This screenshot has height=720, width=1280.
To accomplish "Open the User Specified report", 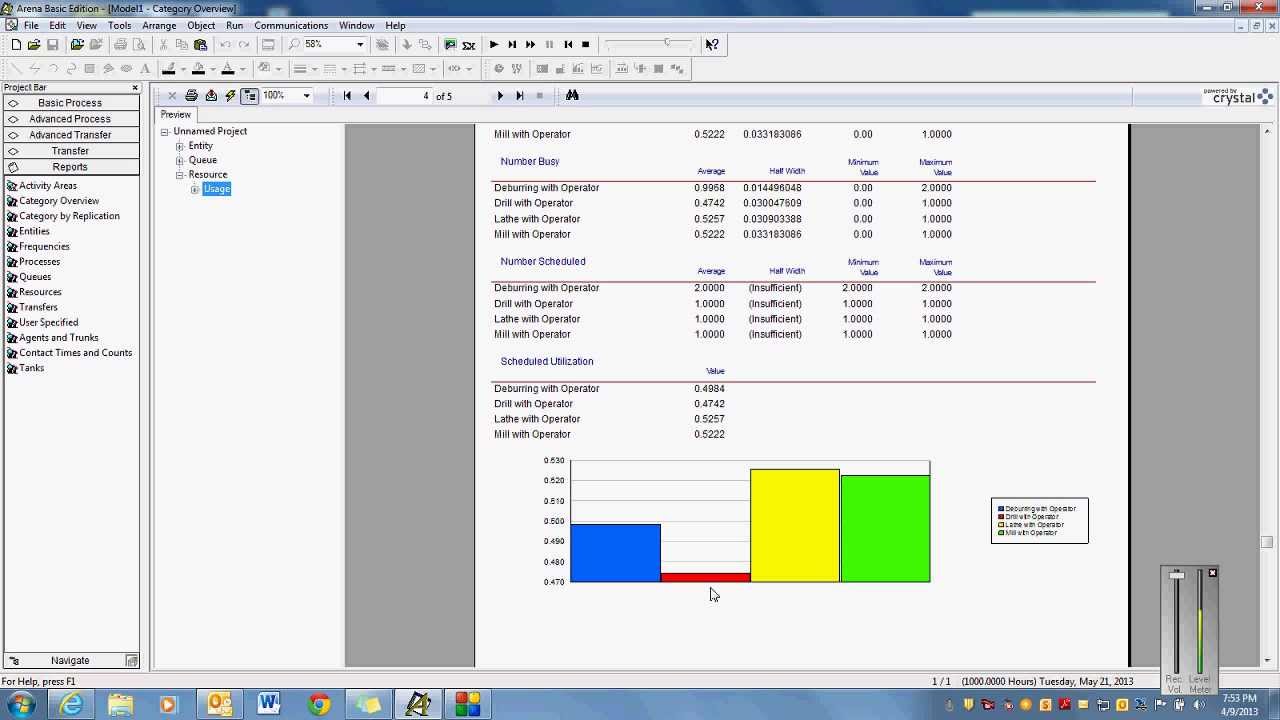I will (x=42, y=323).
